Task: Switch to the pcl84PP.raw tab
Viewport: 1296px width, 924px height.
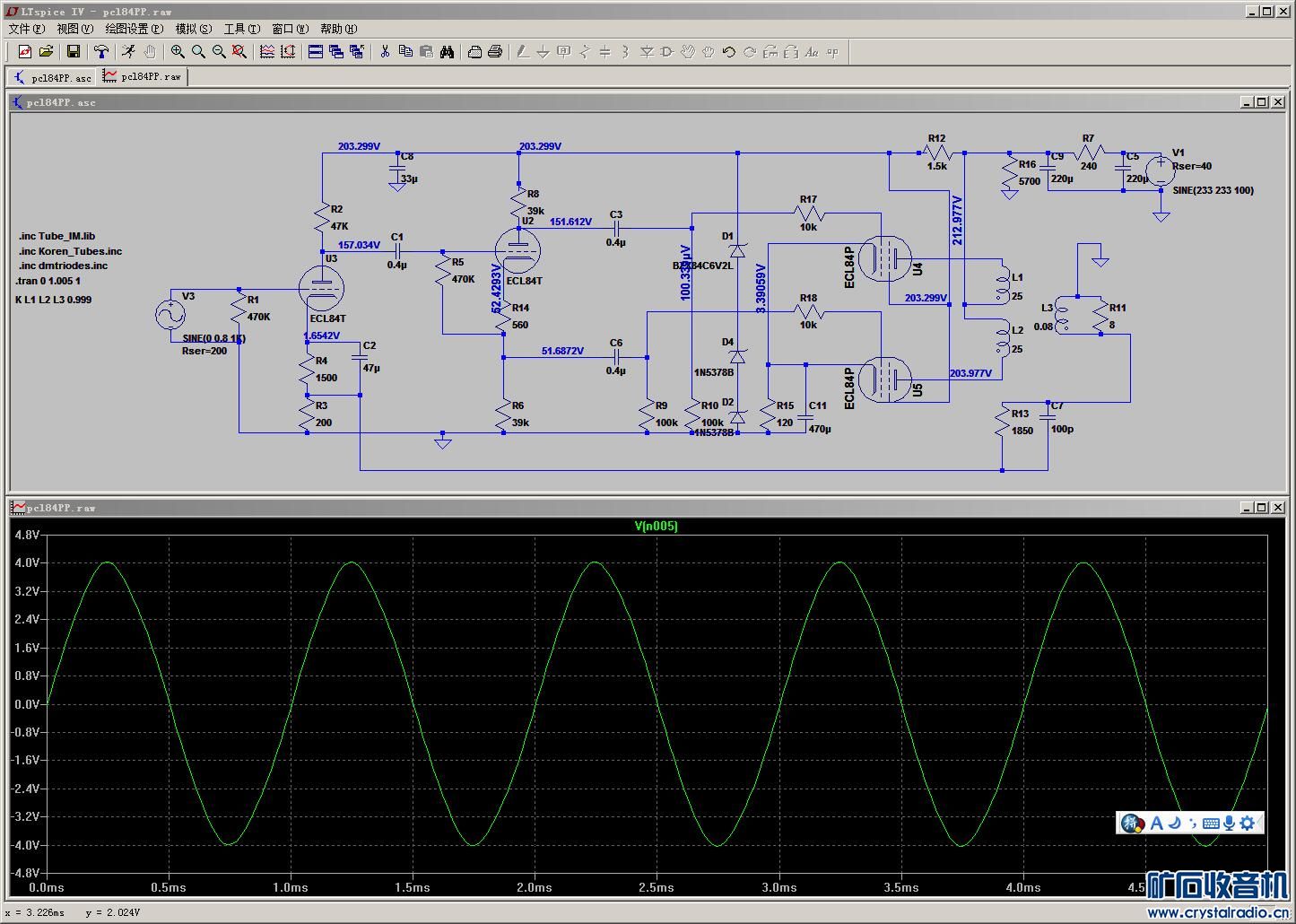Action: click(x=142, y=77)
